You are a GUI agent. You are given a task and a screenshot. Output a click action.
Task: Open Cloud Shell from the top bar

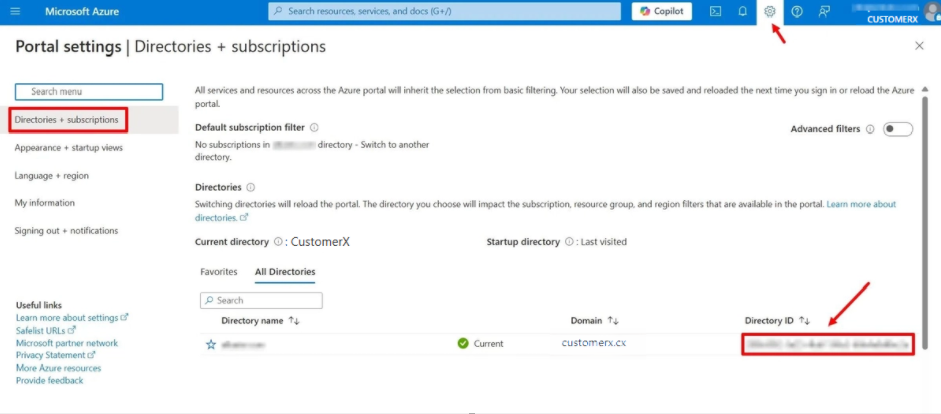[715, 11]
